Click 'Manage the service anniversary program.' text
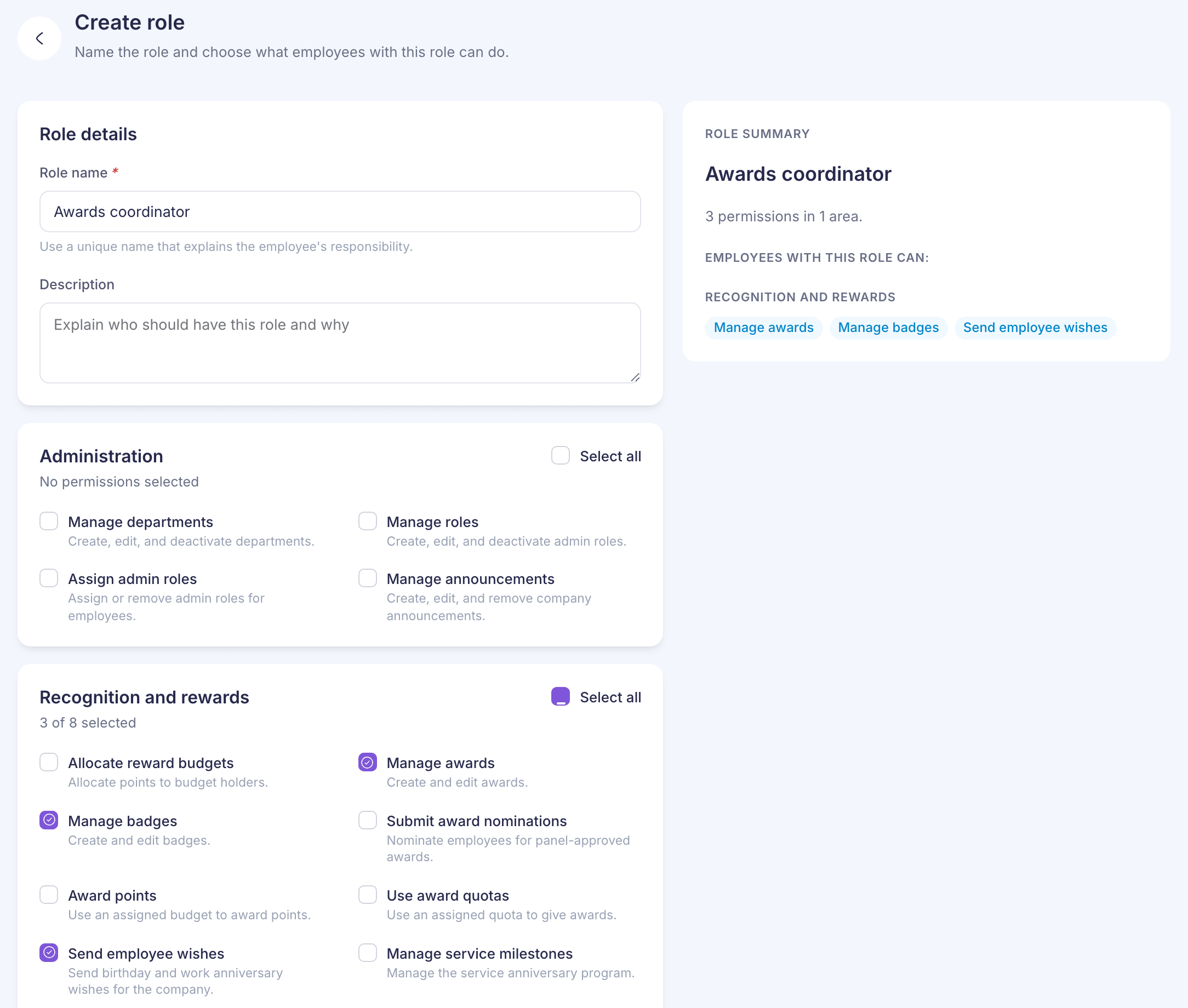The height and width of the screenshot is (1008, 1188). (510, 972)
